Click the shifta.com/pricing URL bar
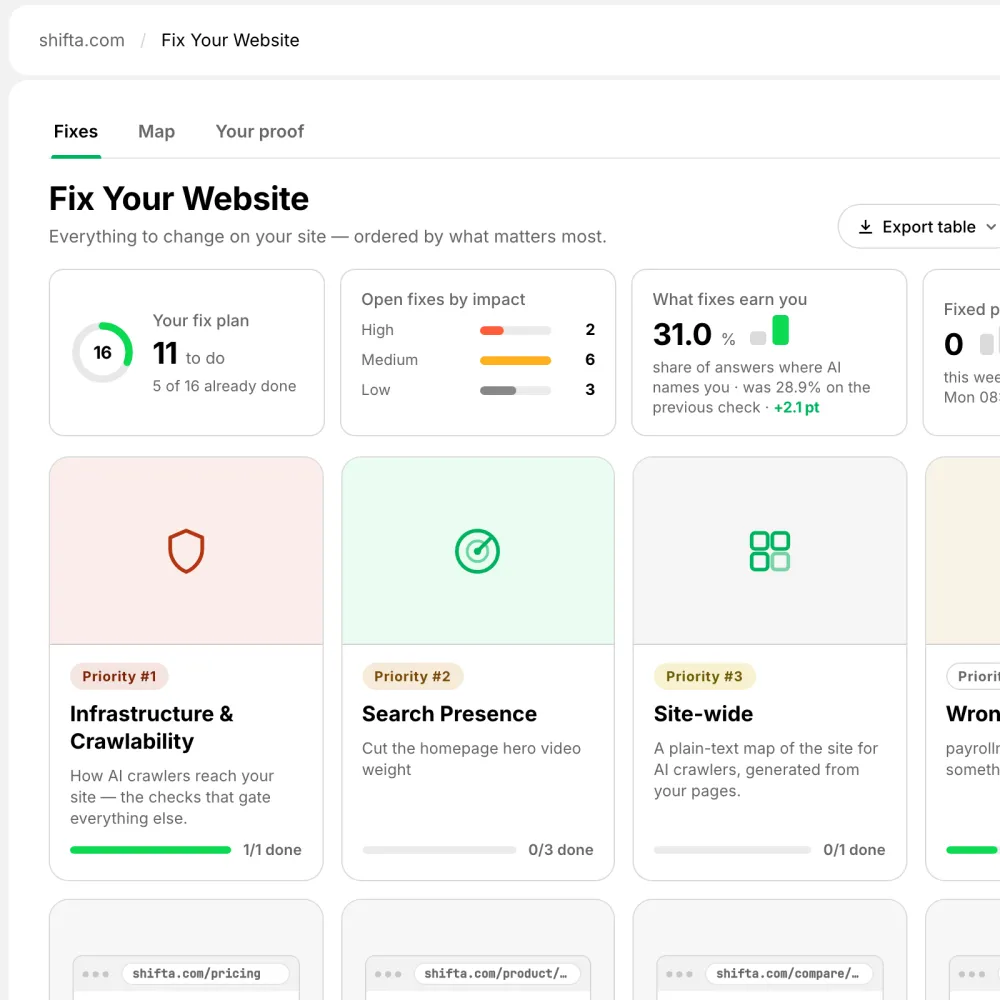Viewport: 1000px width, 1000px height. tap(205, 974)
